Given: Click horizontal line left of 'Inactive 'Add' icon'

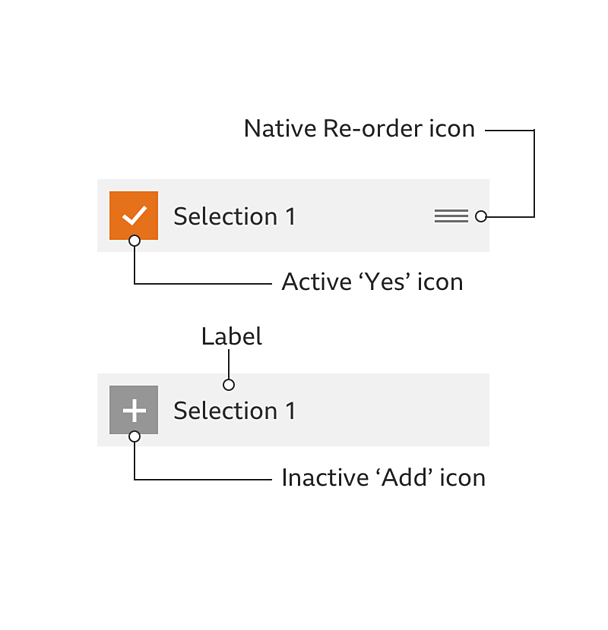Looking at the screenshot, I should [203, 479].
